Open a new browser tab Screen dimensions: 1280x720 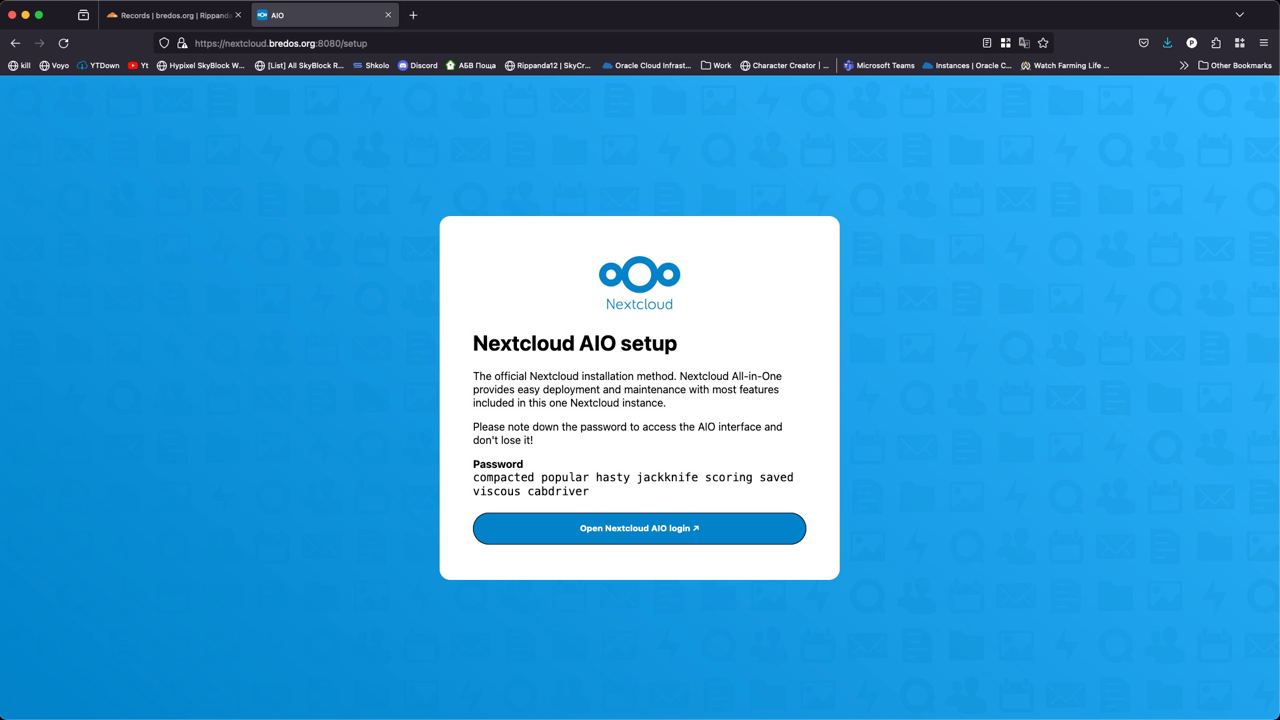(x=413, y=15)
